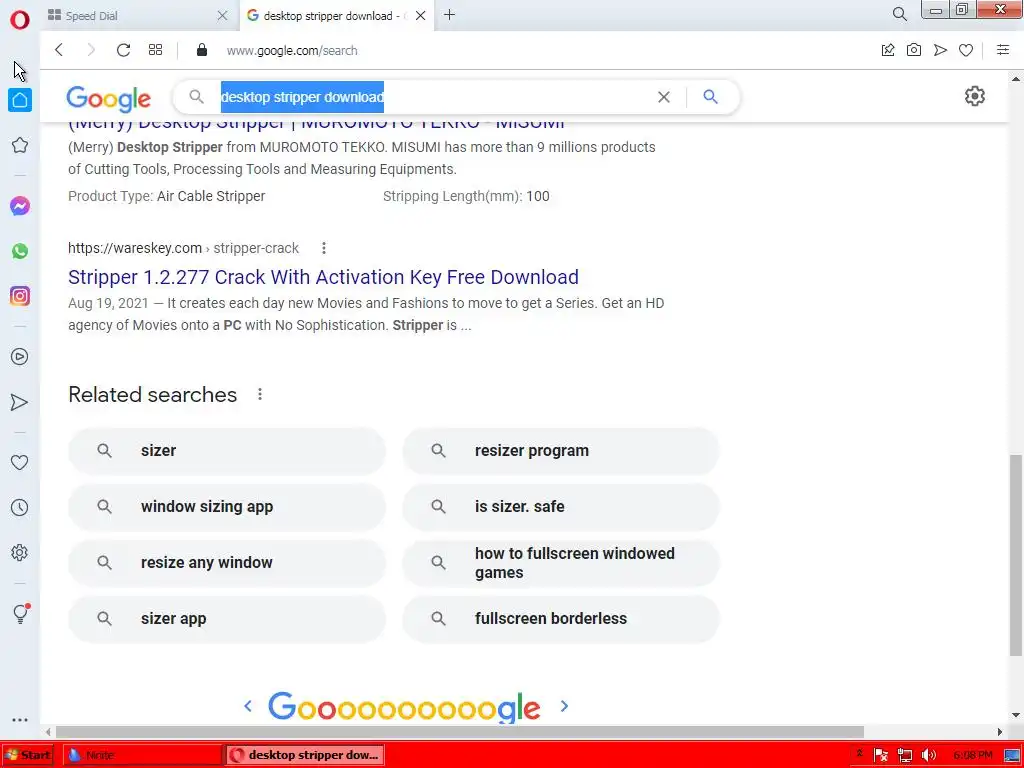The width and height of the screenshot is (1024, 768).
Task: Search related term resizer program
Action: [x=560, y=451]
